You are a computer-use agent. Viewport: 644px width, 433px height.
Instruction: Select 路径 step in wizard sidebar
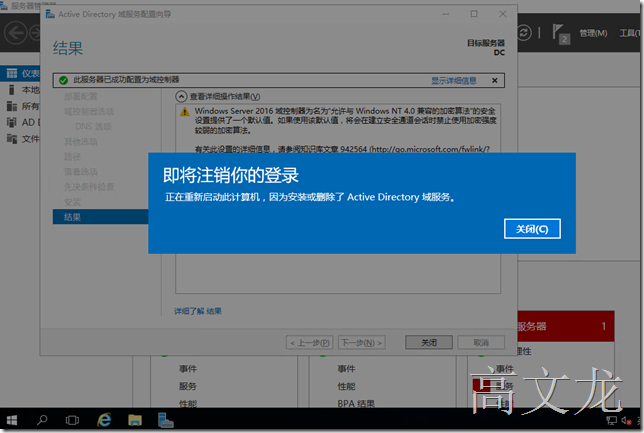pos(72,157)
